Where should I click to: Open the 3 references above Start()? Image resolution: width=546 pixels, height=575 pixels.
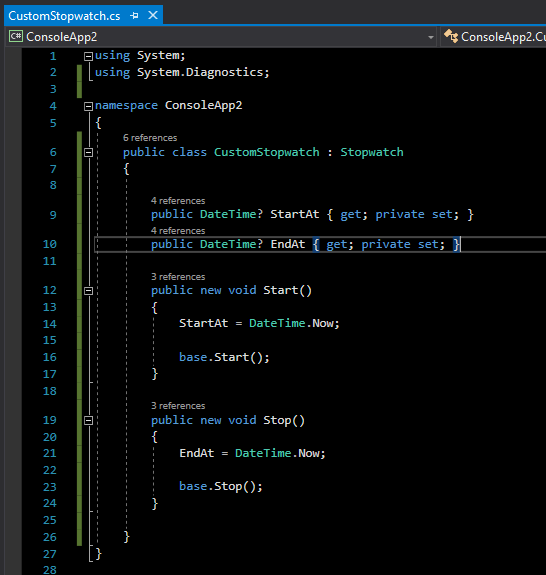click(x=178, y=277)
